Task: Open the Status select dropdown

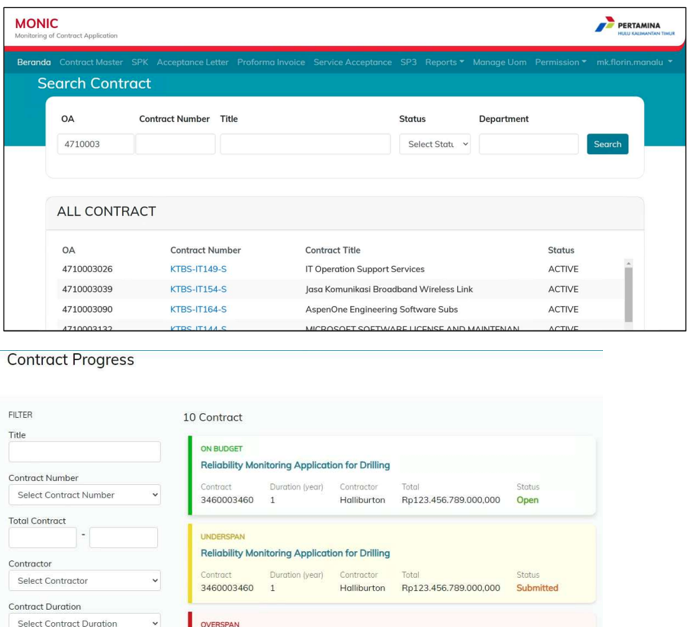Action: pos(434,144)
